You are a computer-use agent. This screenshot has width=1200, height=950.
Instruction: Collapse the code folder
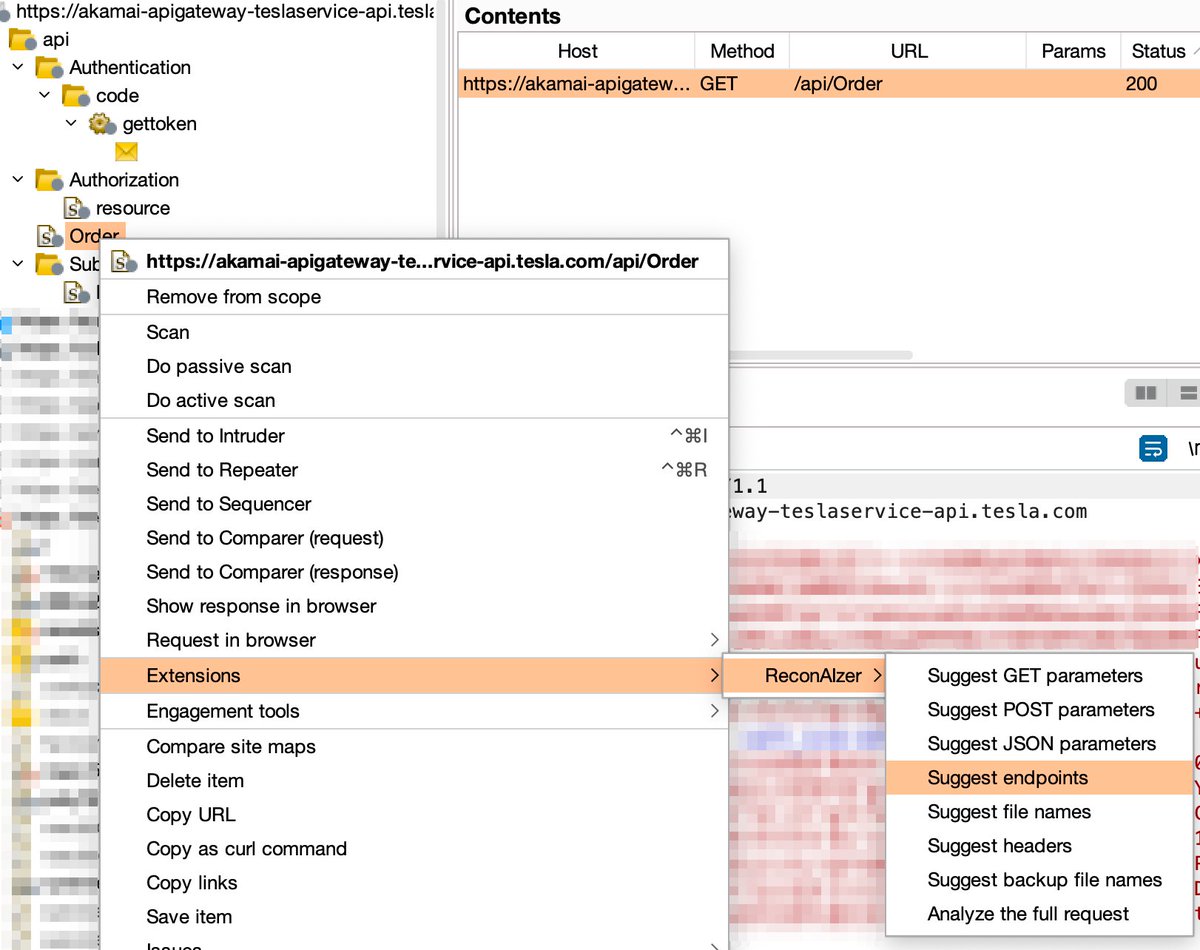(44, 95)
